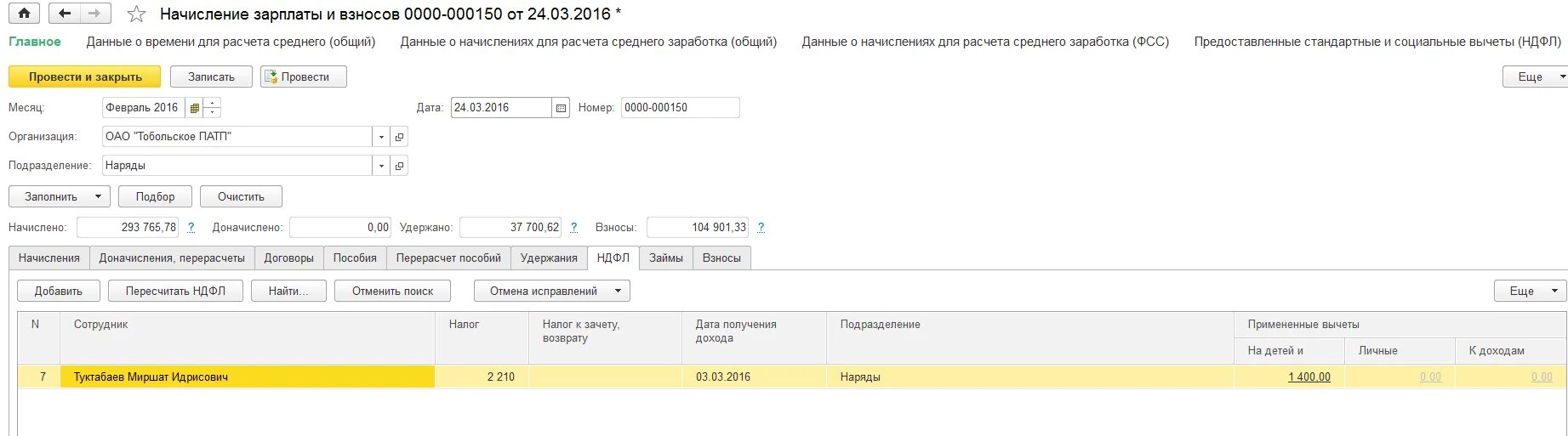Screen dimensions: 1568x436
Task: Click the Взносы total field
Action: [698, 227]
